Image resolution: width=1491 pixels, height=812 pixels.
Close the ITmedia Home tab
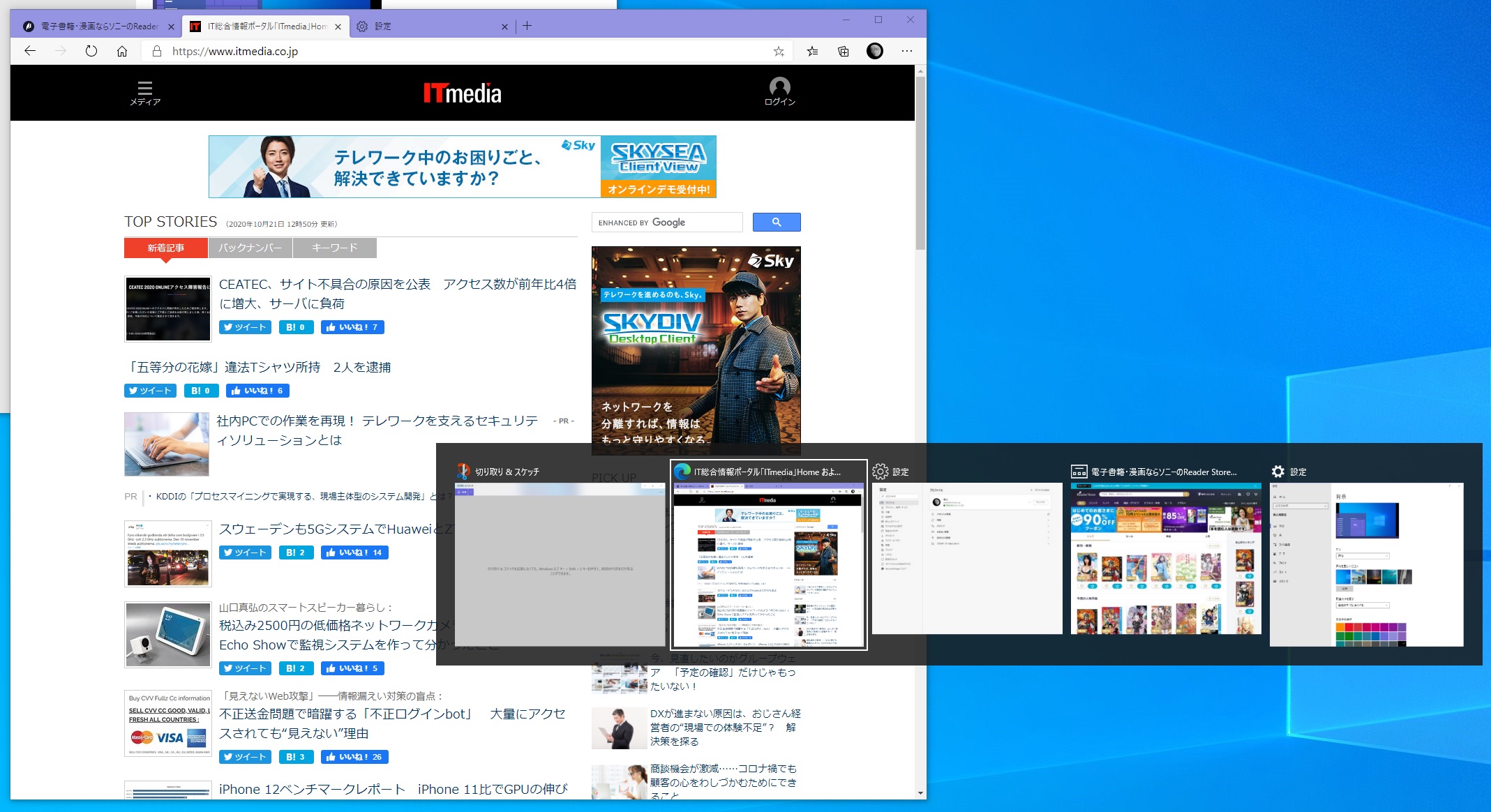point(338,27)
